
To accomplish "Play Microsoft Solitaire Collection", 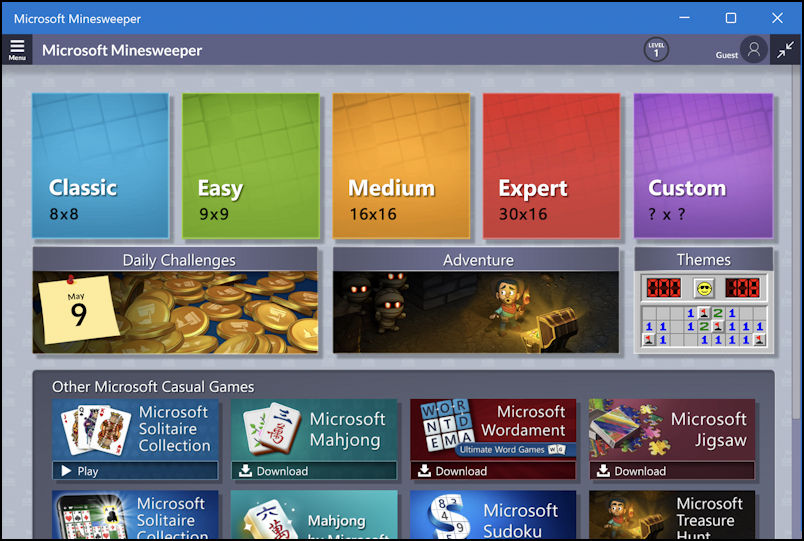I will point(135,471).
